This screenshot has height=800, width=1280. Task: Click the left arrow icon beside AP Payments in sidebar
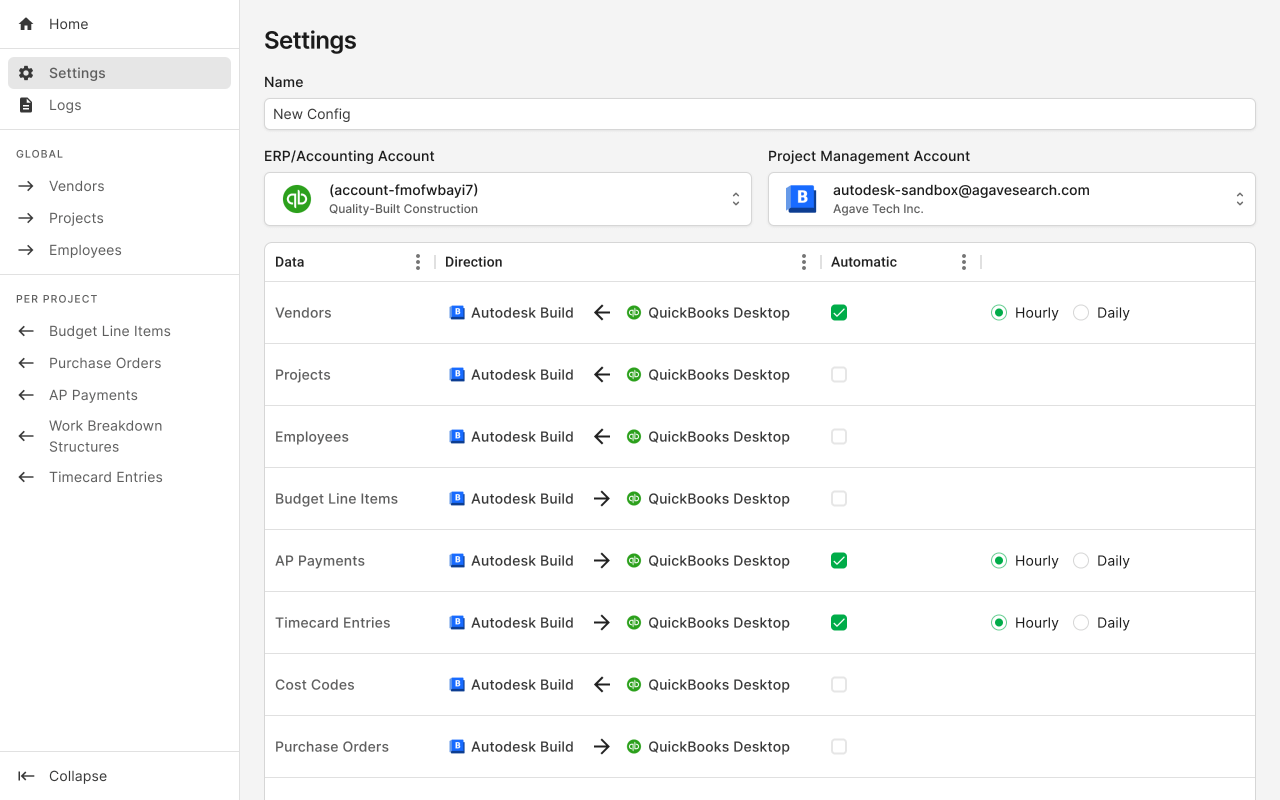(x=26, y=395)
